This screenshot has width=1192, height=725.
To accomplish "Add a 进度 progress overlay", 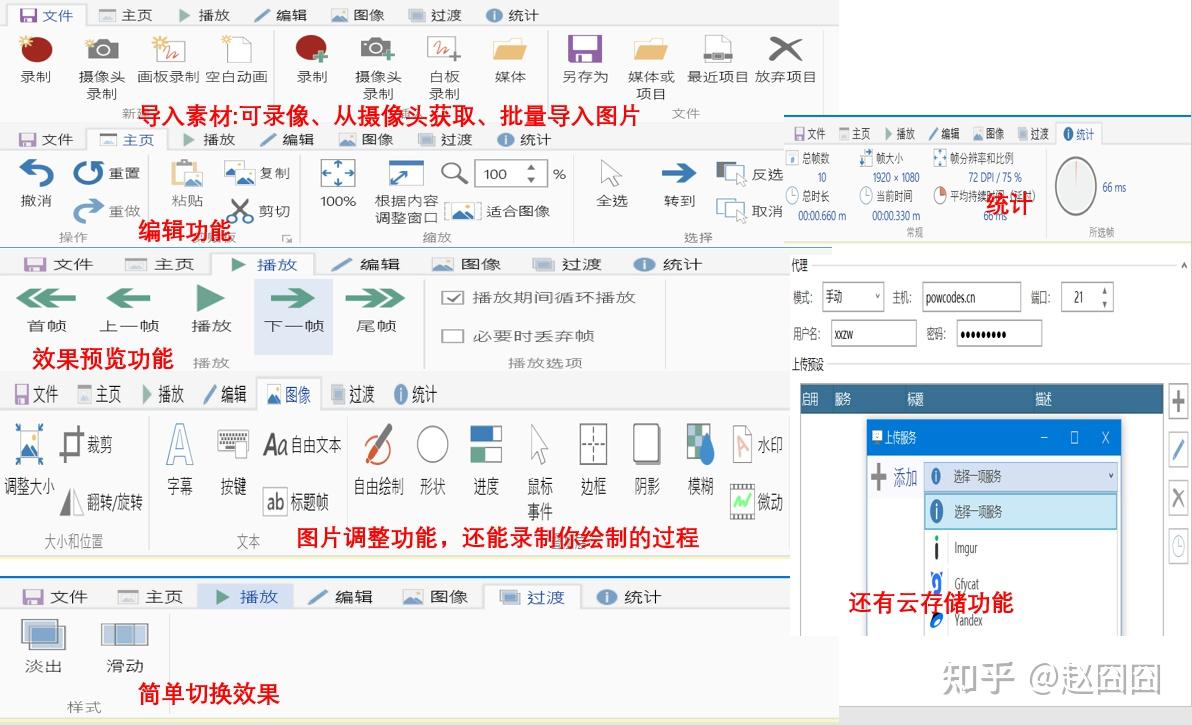I will [x=486, y=460].
